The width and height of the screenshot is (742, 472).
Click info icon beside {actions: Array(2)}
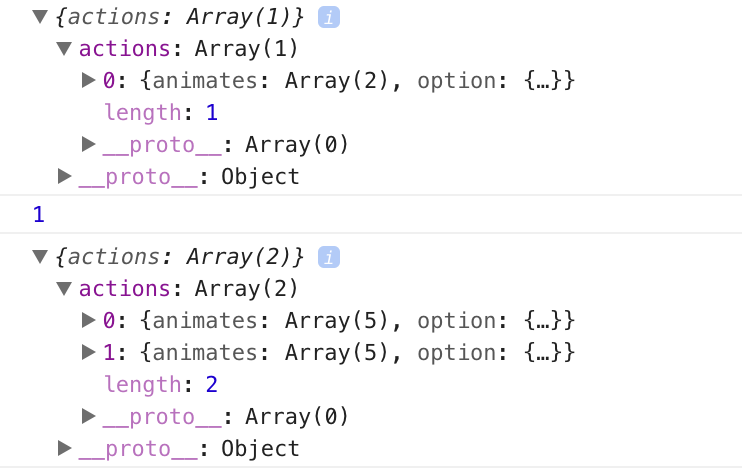328,257
